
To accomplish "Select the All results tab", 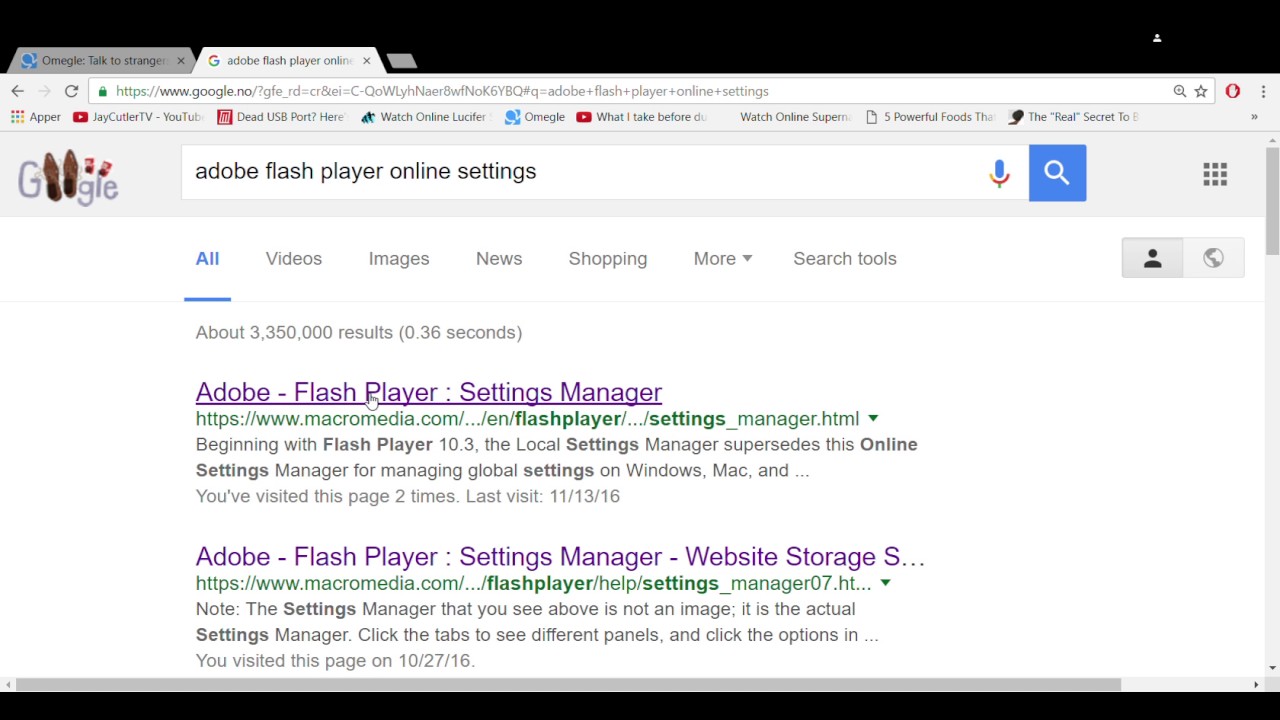I will click(x=207, y=259).
